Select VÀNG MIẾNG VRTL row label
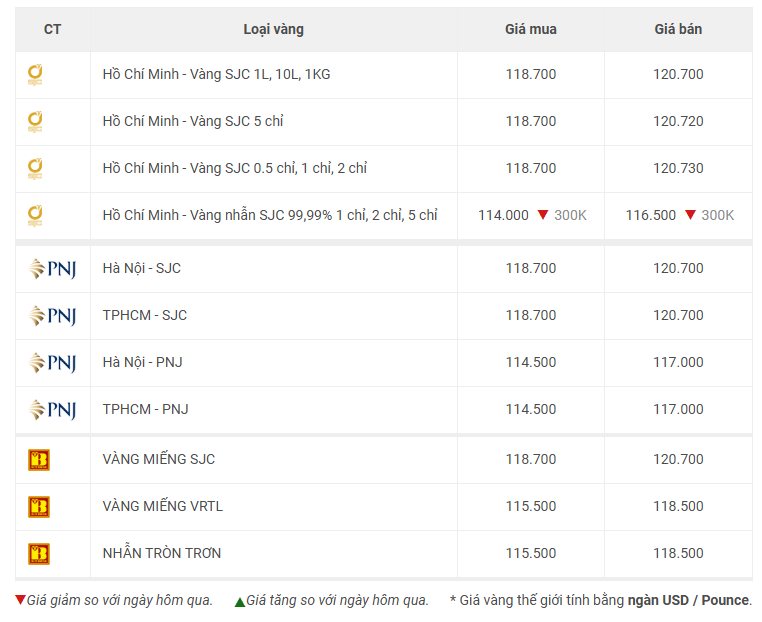 163,506
